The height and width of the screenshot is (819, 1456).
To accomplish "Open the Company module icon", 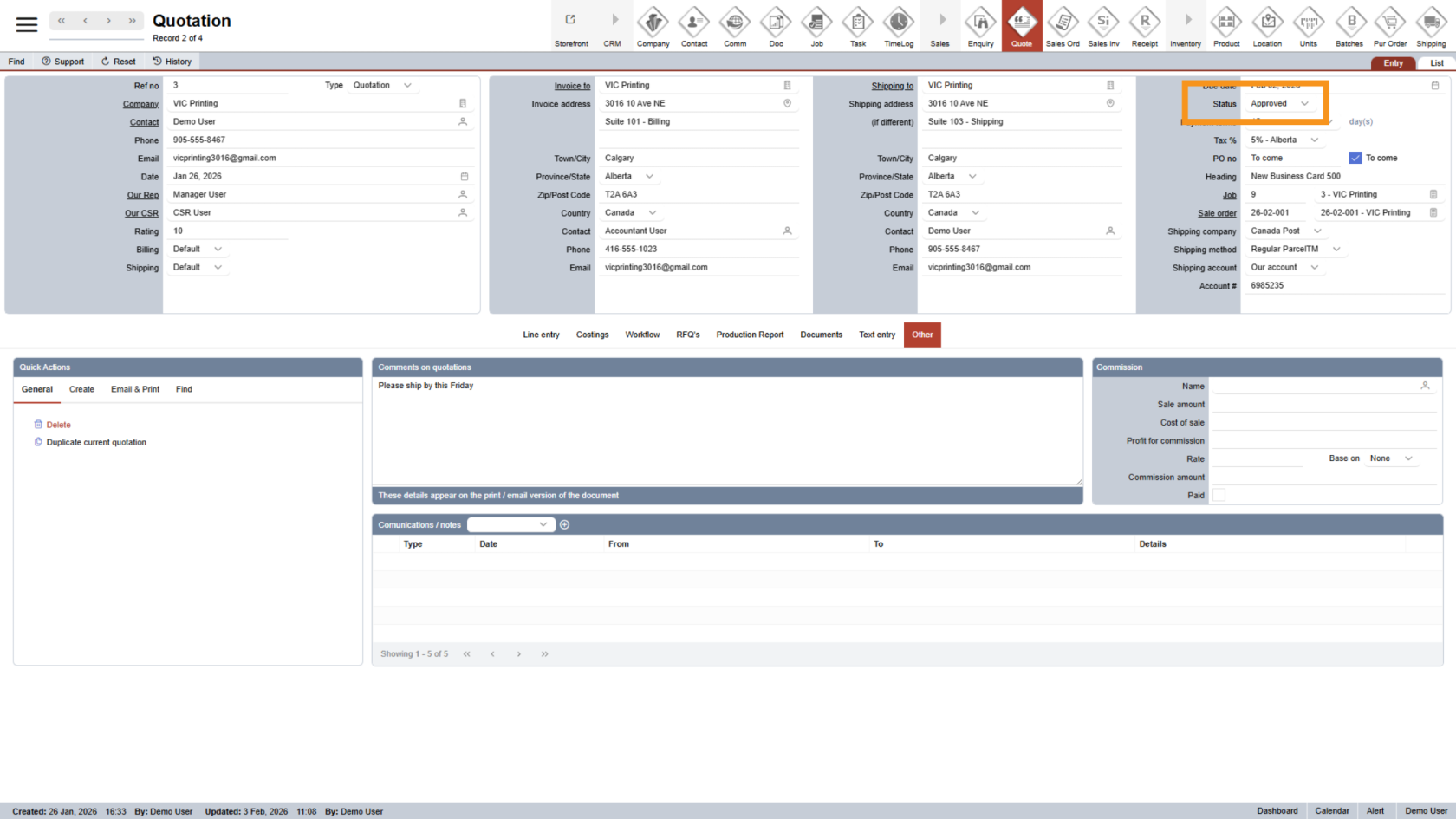I will [x=653, y=26].
